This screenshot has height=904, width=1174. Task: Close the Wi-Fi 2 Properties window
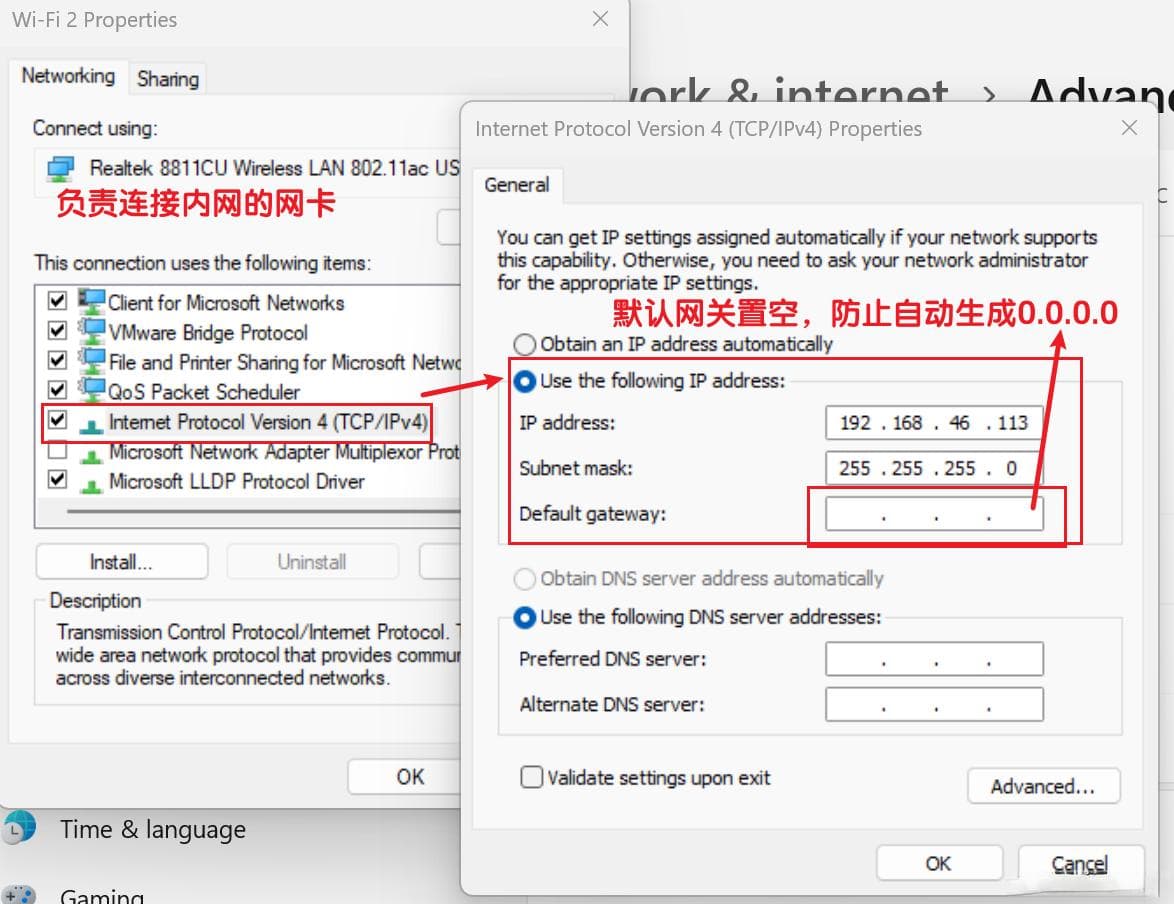click(x=600, y=19)
